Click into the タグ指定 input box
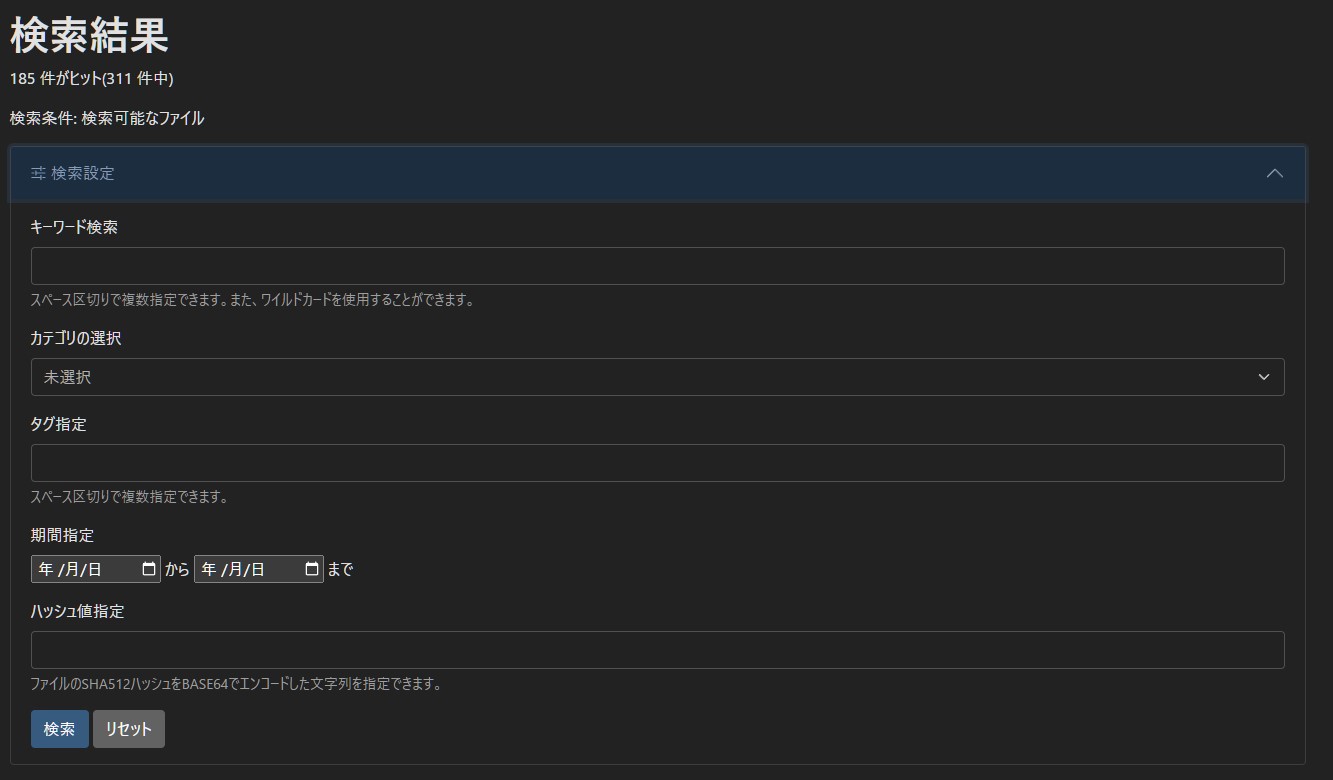 (657, 463)
